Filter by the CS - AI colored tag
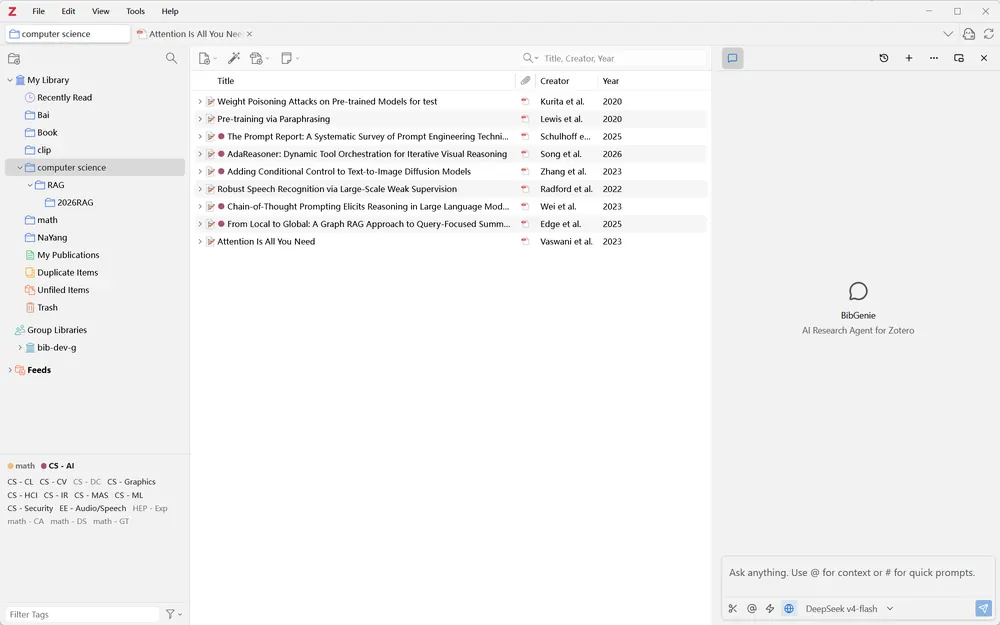 [x=57, y=466]
